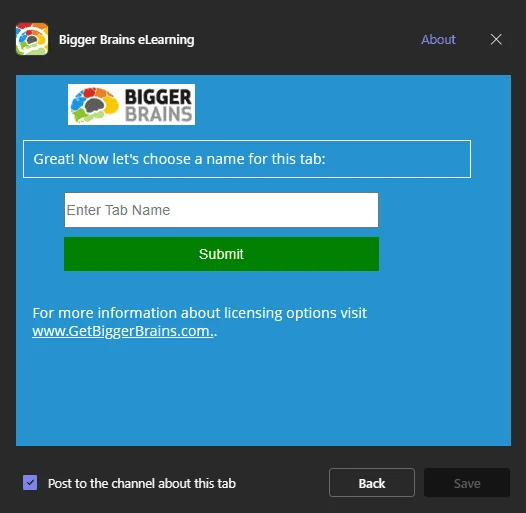Click the colorful brain graphic in the logo
Screen dimensions: 526x513
click(95, 105)
